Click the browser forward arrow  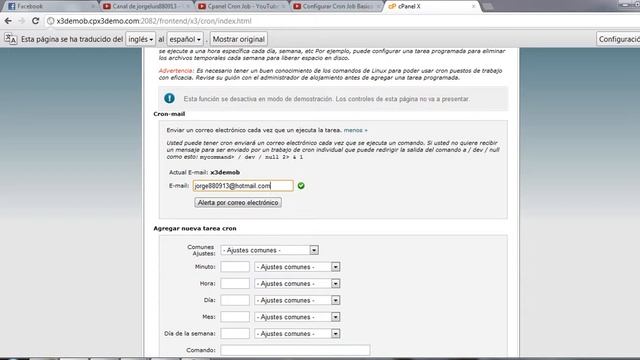(22, 21)
